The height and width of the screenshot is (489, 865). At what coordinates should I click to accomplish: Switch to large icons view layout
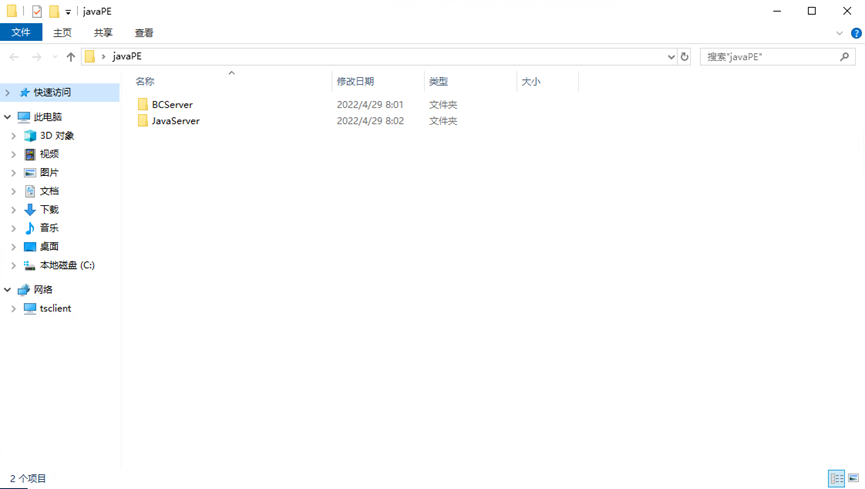coord(853,479)
